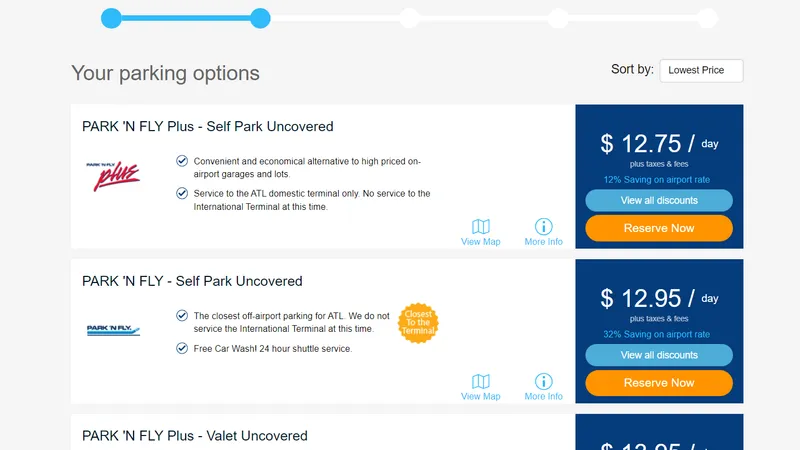Click checkmark beside 'Service to the ATL domestic terminal'

coord(182,193)
